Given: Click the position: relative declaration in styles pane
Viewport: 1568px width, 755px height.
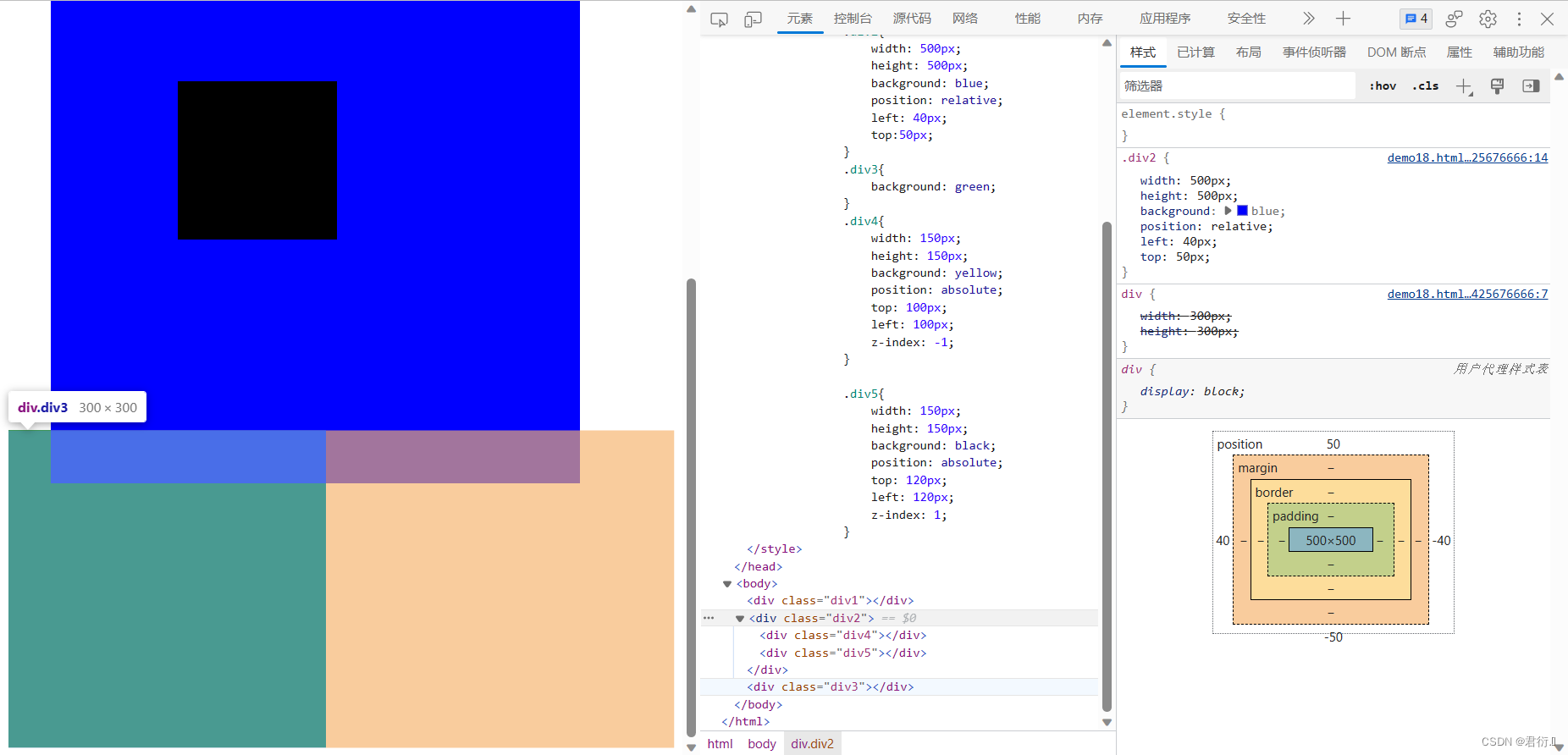Looking at the screenshot, I should click(x=1206, y=227).
